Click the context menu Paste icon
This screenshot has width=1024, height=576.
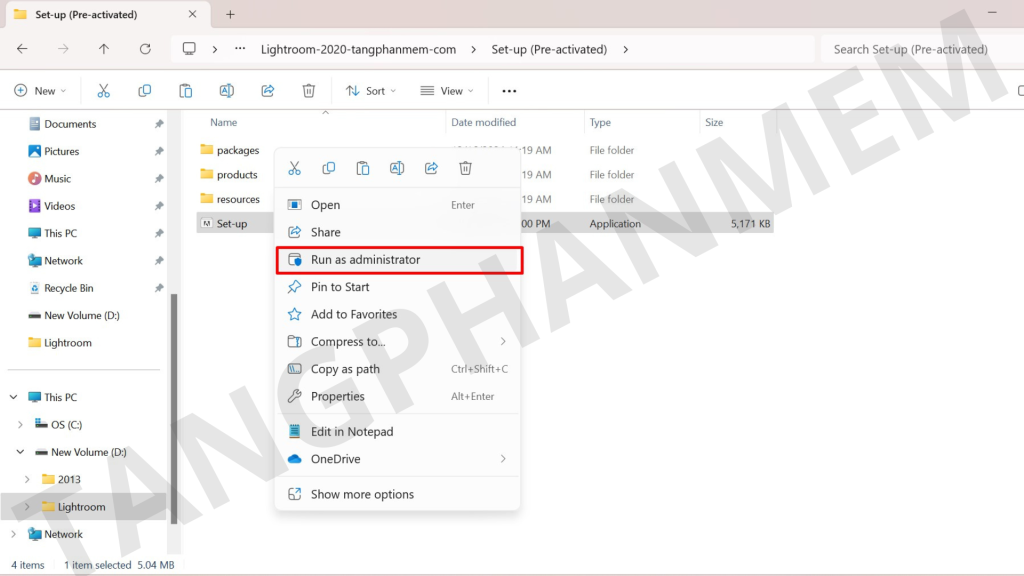362,168
